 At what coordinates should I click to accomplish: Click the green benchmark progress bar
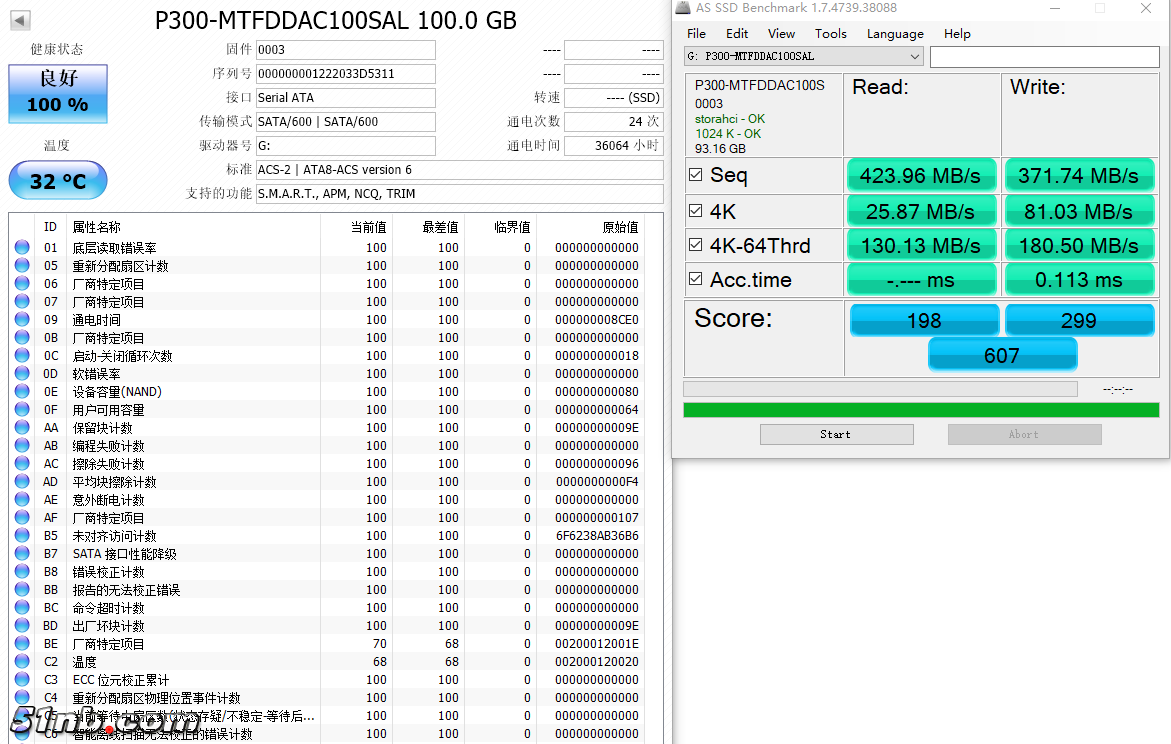click(x=920, y=410)
